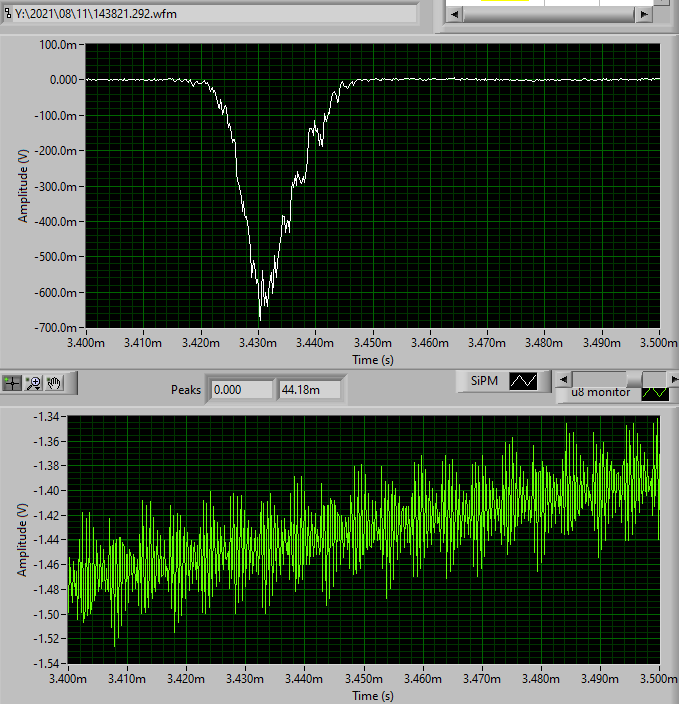The width and height of the screenshot is (679, 704).
Task: Click the Peaks field showing 44.18m
Action: (309, 389)
